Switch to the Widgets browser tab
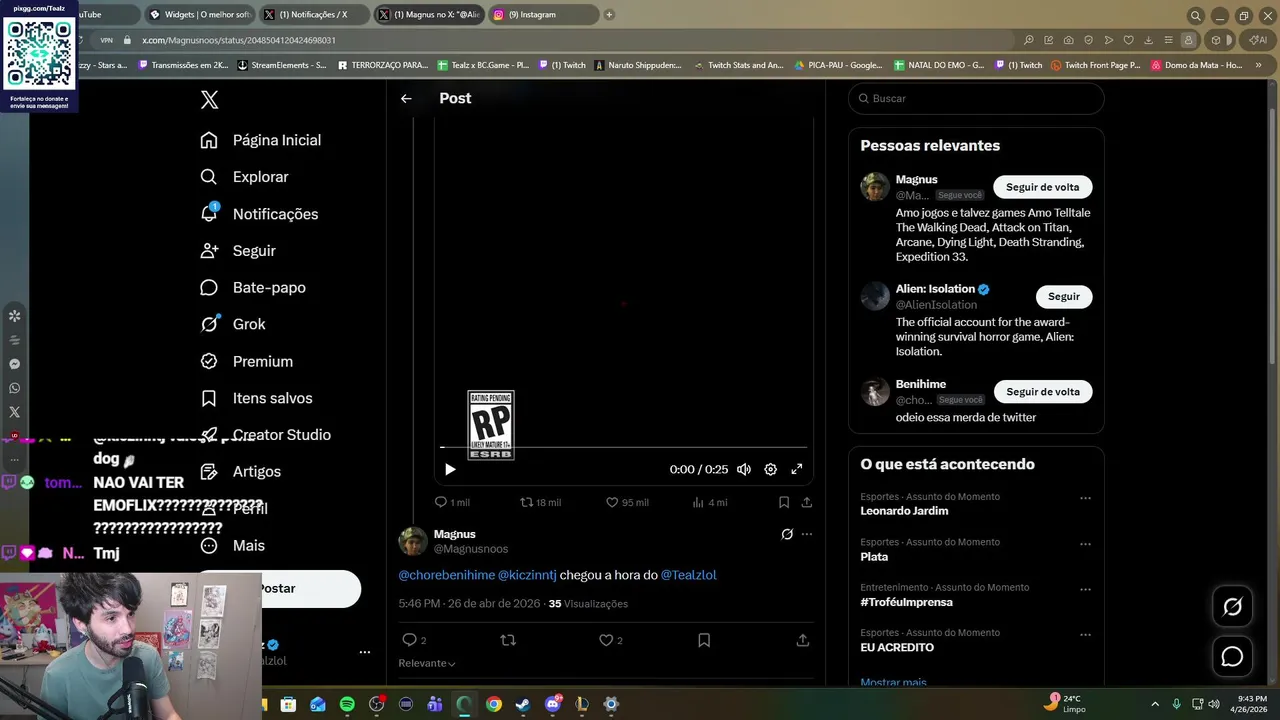The width and height of the screenshot is (1280, 720). tap(198, 15)
